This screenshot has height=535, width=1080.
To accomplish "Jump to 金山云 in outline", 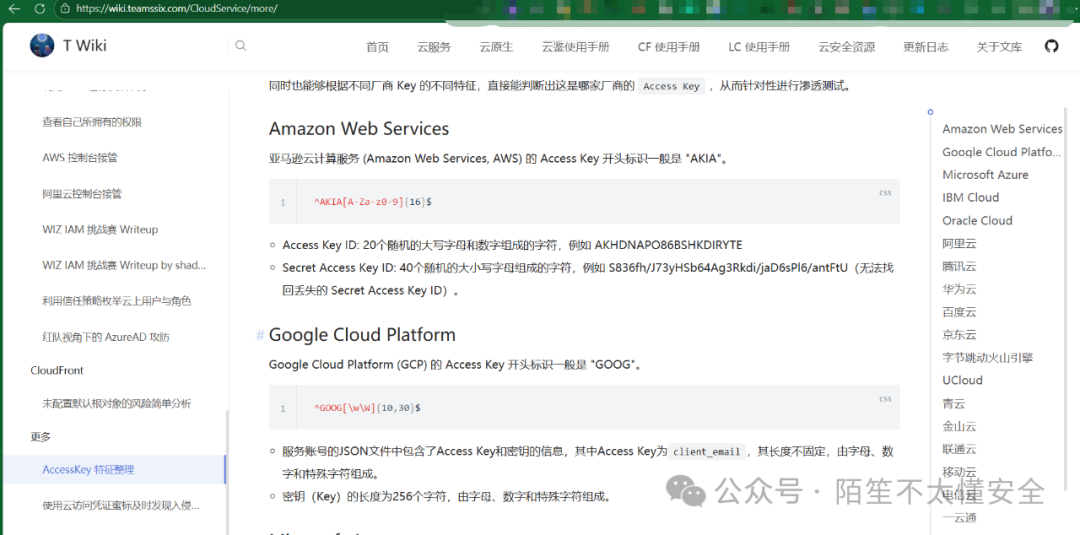I will pyautogui.click(x=959, y=426).
